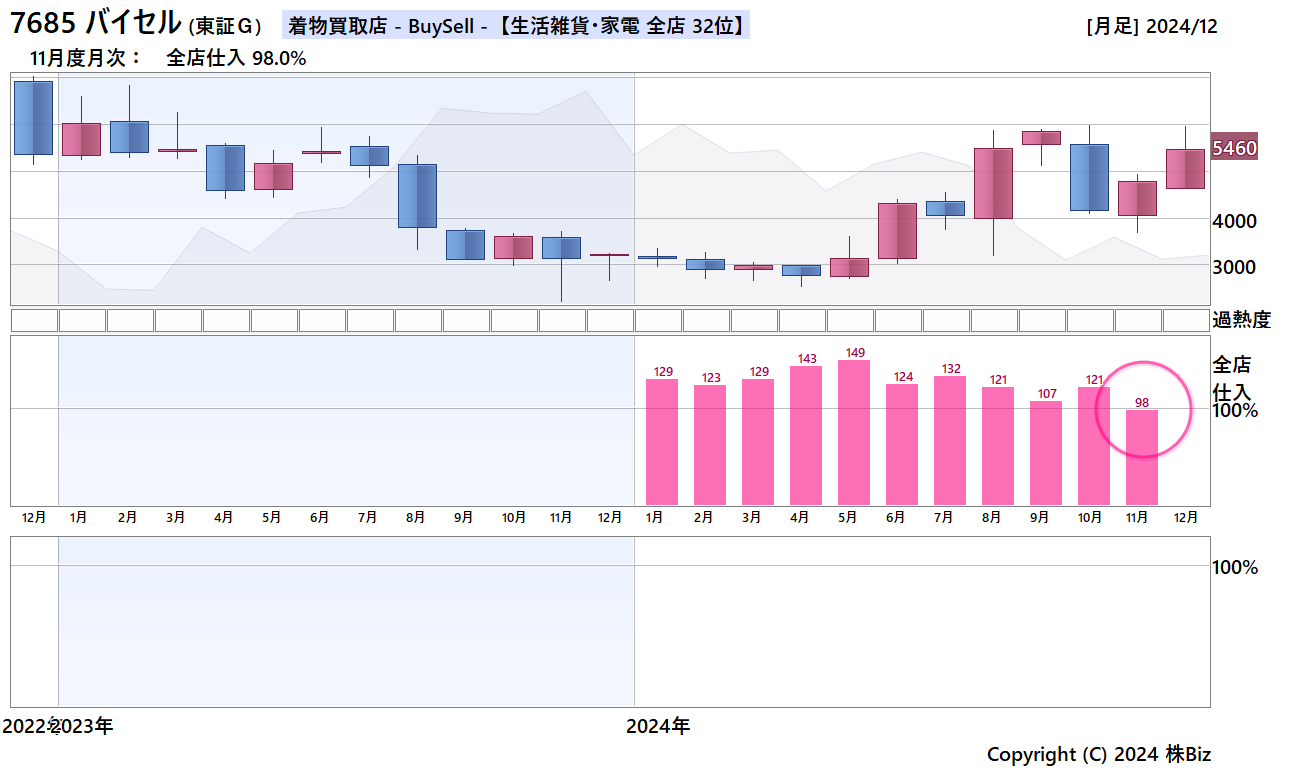Click the 月足 2024/12 period label
Screen dimensions: 1300x770
(x=1152, y=27)
